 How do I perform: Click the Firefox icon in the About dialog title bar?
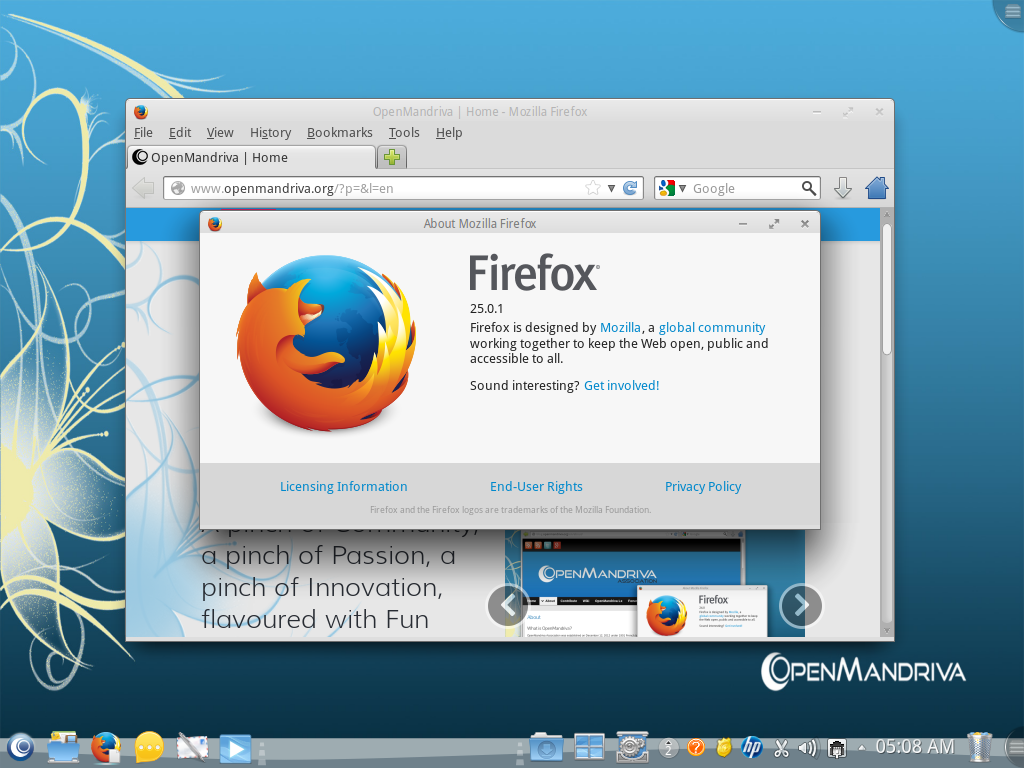(x=215, y=224)
